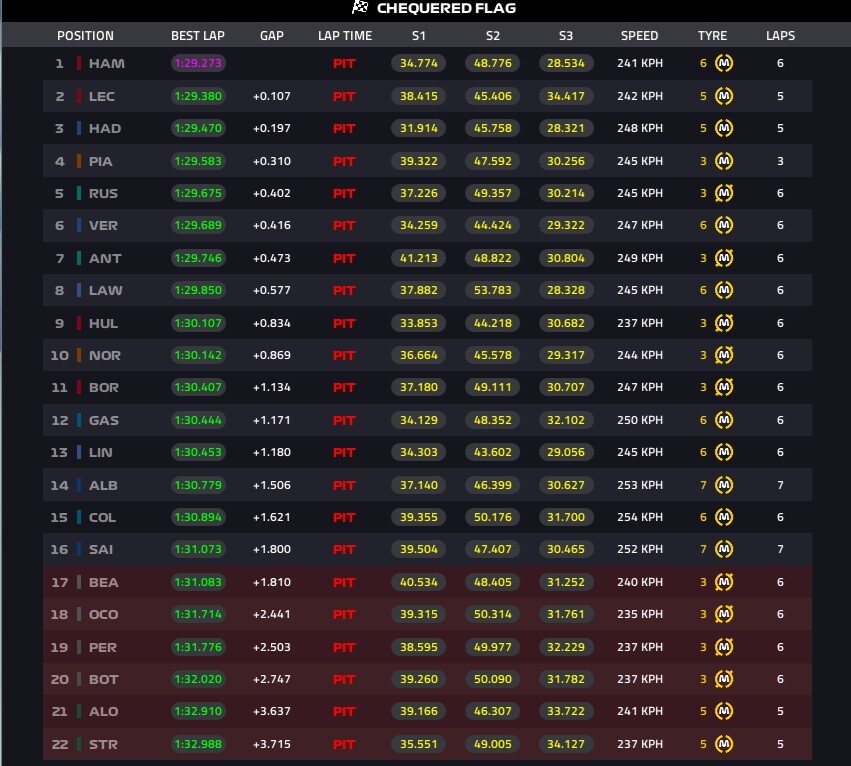
Task: Click PIA's orange team colour bar
Action: tap(79, 161)
